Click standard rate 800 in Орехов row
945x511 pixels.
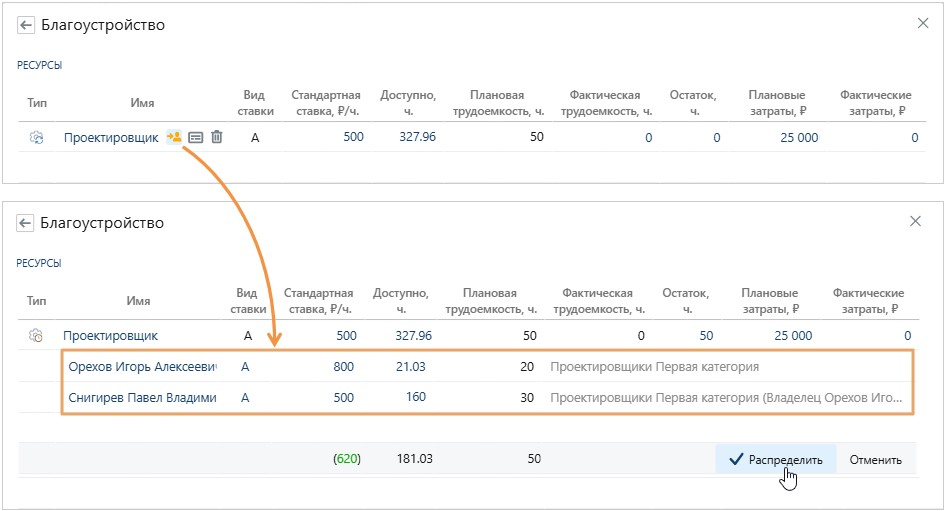(x=343, y=367)
